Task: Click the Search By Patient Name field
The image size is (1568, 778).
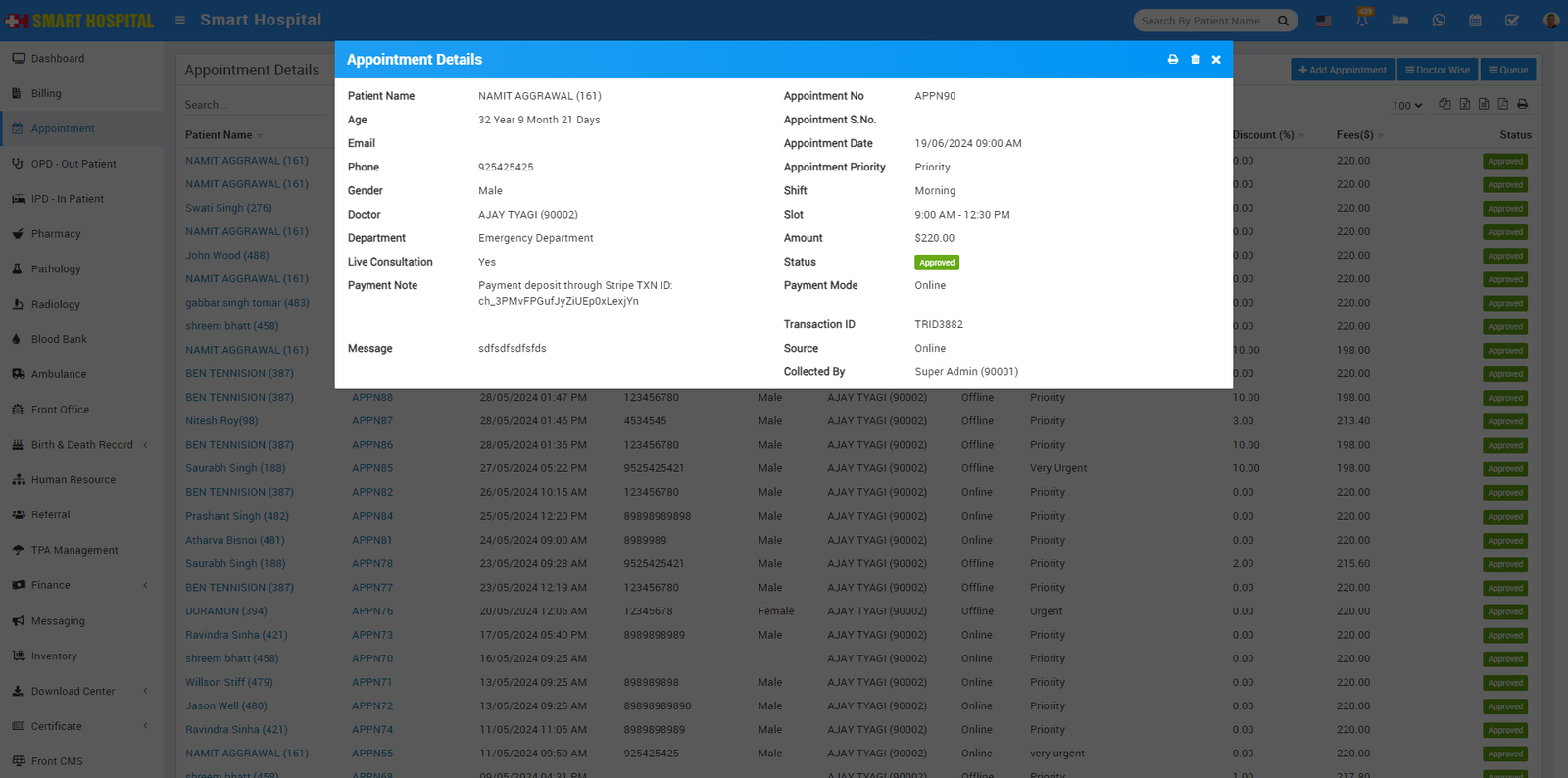Action: coord(1204,21)
